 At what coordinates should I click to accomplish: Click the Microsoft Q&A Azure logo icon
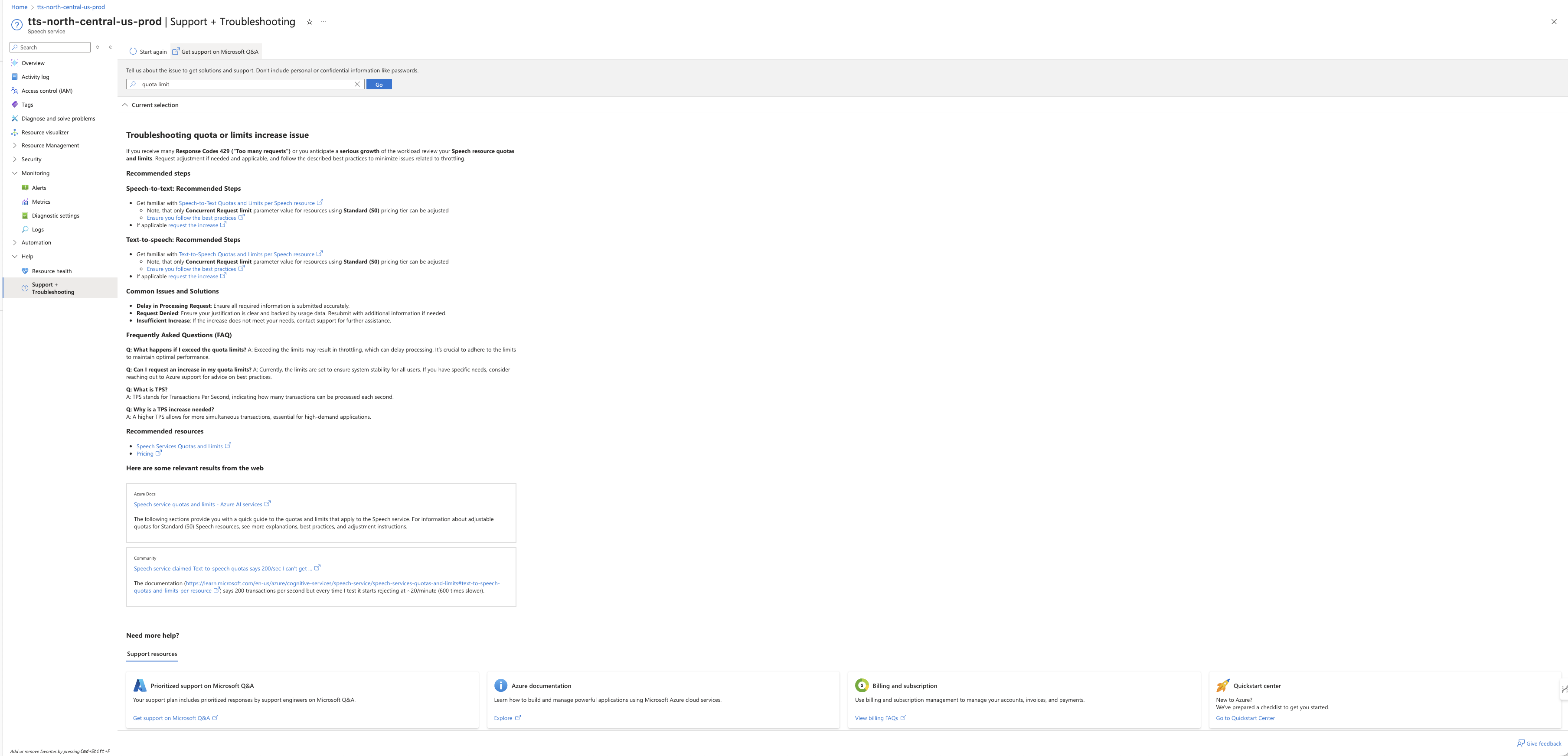pyautogui.click(x=140, y=685)
